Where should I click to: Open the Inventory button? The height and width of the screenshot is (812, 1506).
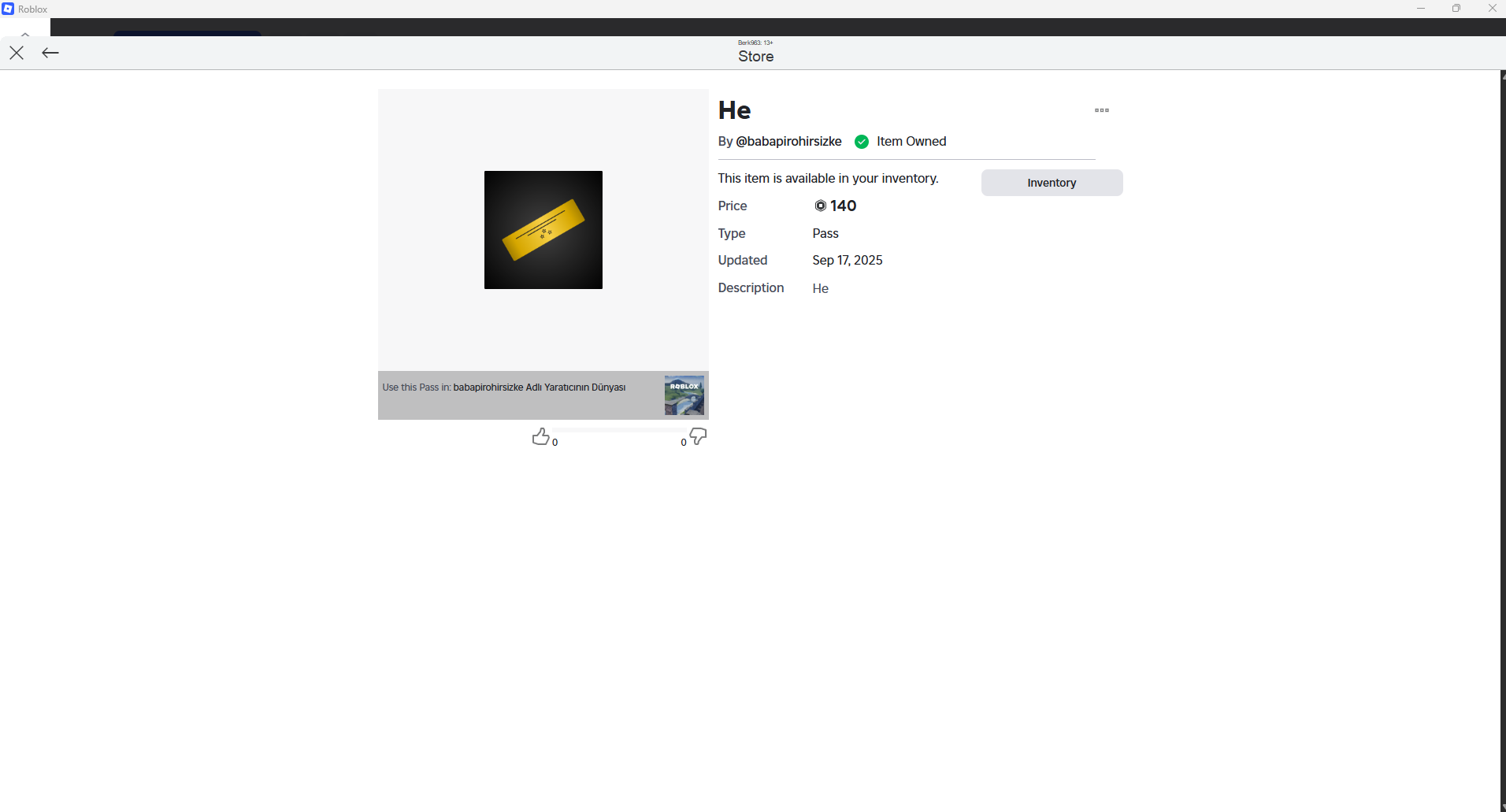(1052, 183)
